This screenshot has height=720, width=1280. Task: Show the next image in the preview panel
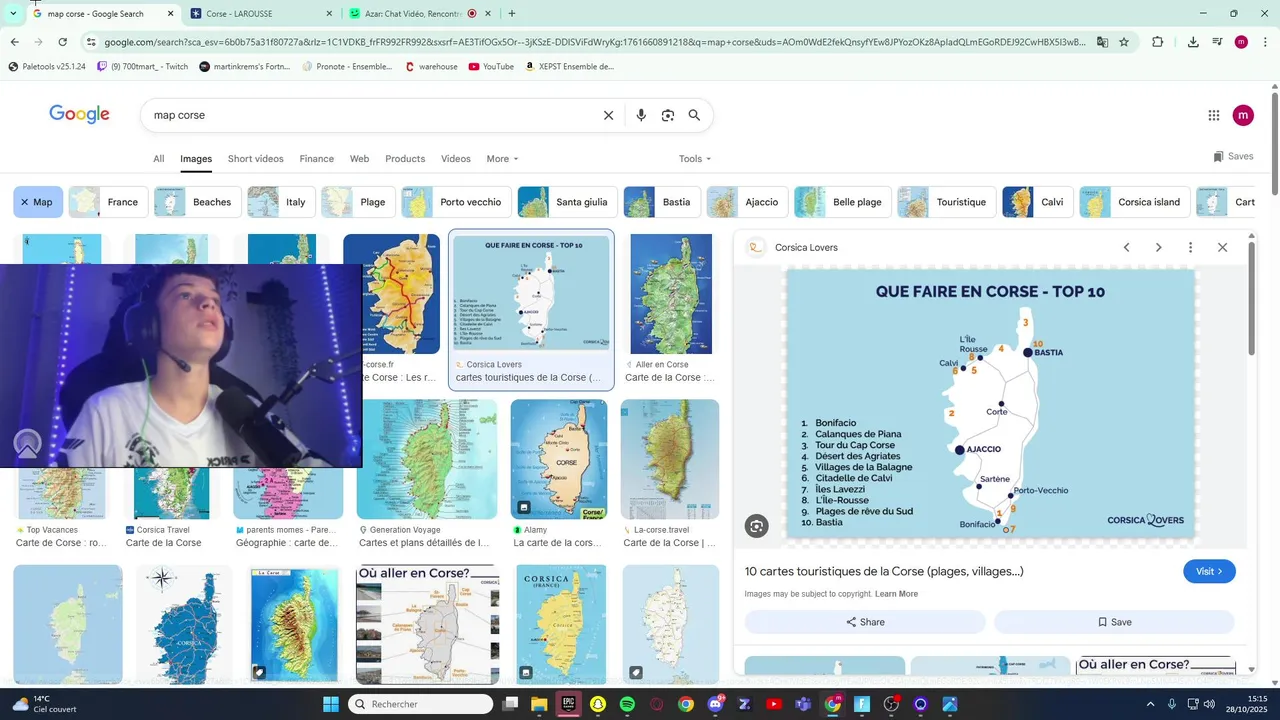click(1158, 247)
